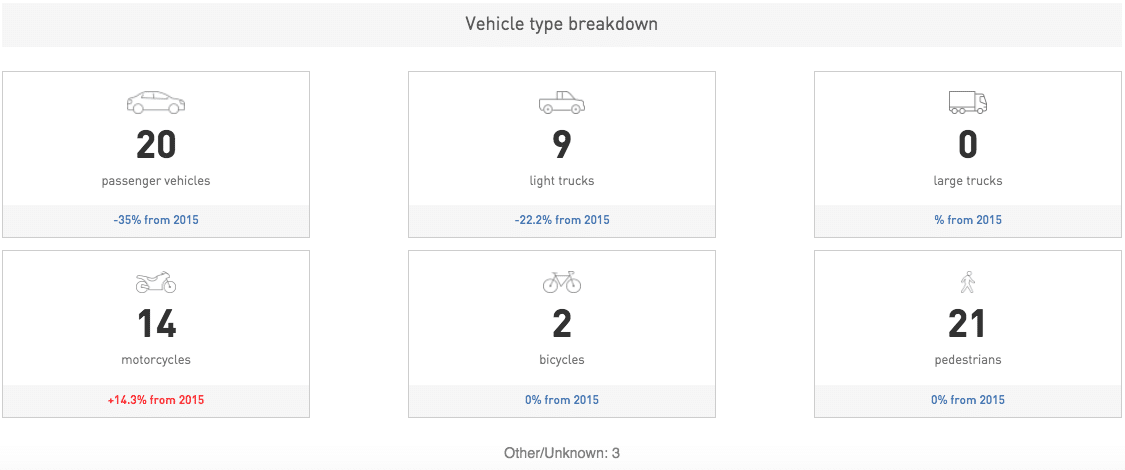The height and width of the screenshot is (470, 1125).
Task: Click the pedestrians 0% from 2015 label
Action: click(x=968, y=400)
